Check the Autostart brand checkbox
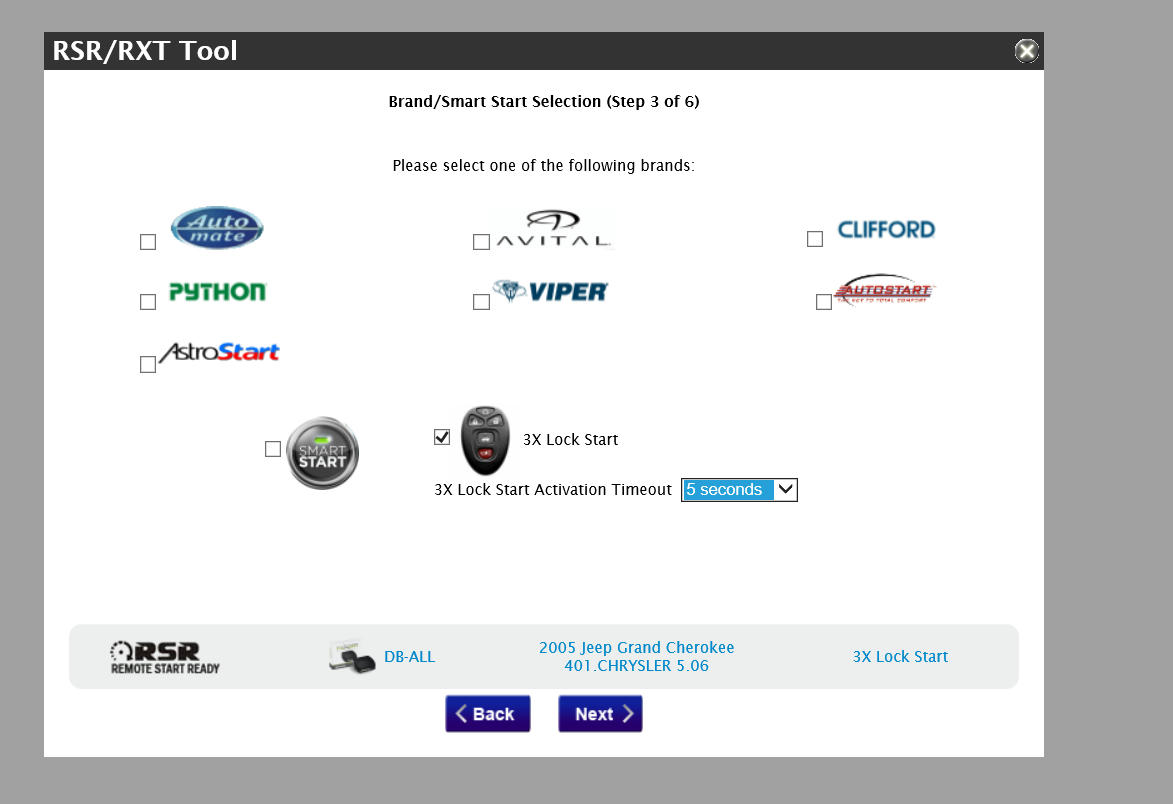 tap(824, 302)
